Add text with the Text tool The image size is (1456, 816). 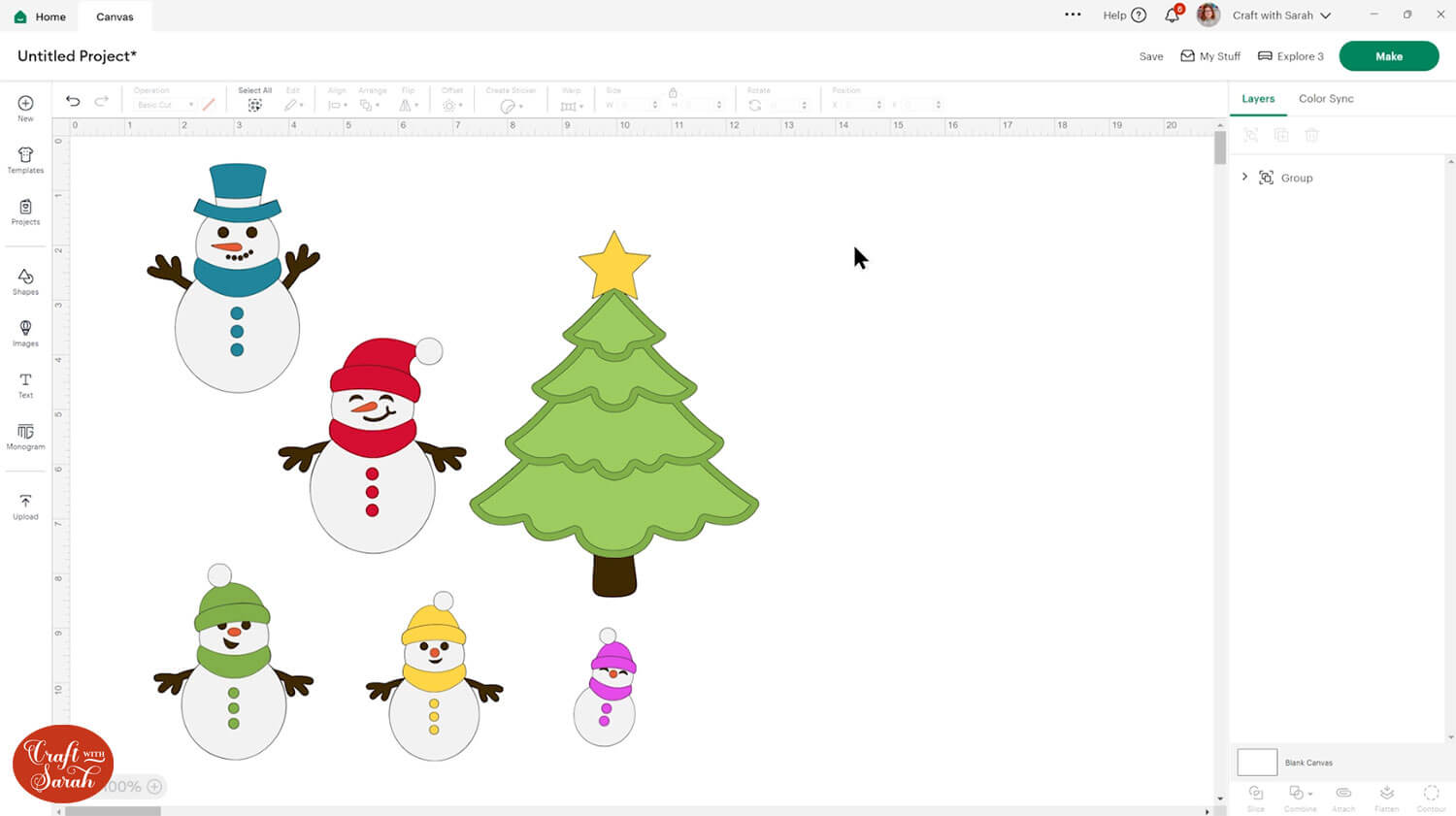coord(25,385)
